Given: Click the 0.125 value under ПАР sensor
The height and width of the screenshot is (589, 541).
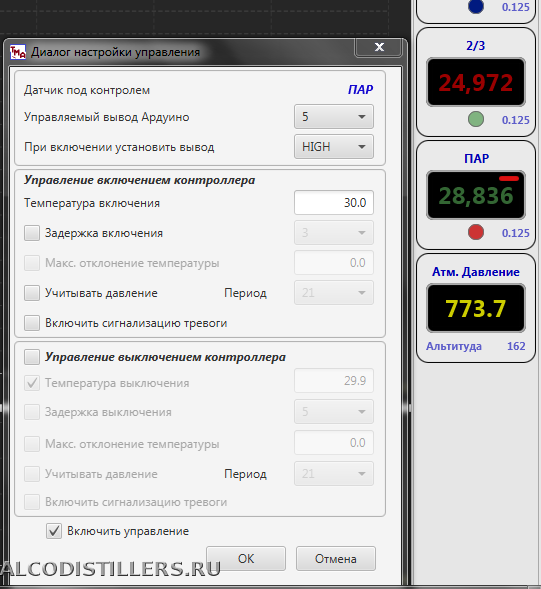Looking at the screenshot, I should [515, 233].
